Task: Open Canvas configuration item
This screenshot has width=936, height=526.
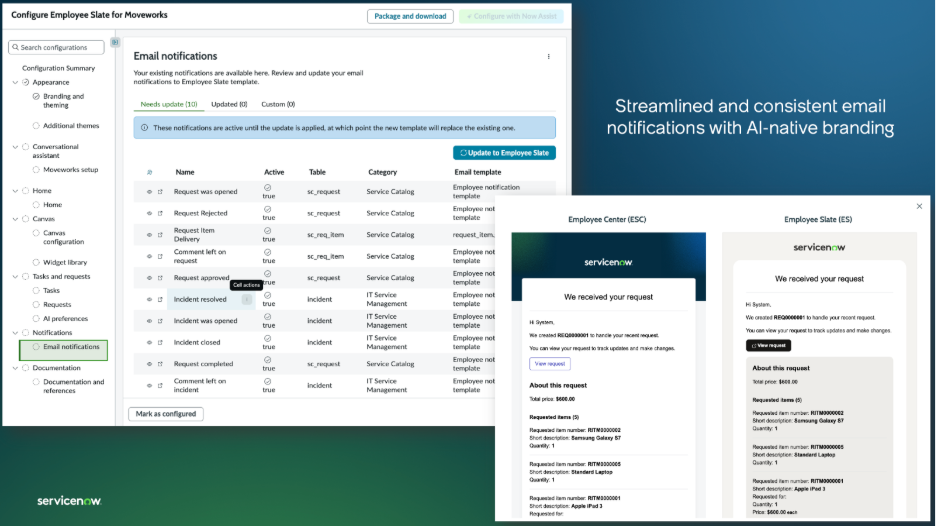Action: [x=63, y=237]
